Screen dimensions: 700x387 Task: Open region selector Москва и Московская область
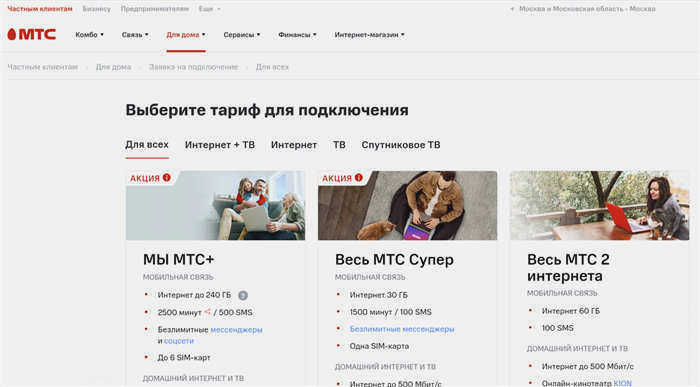[x=587, y=9]
